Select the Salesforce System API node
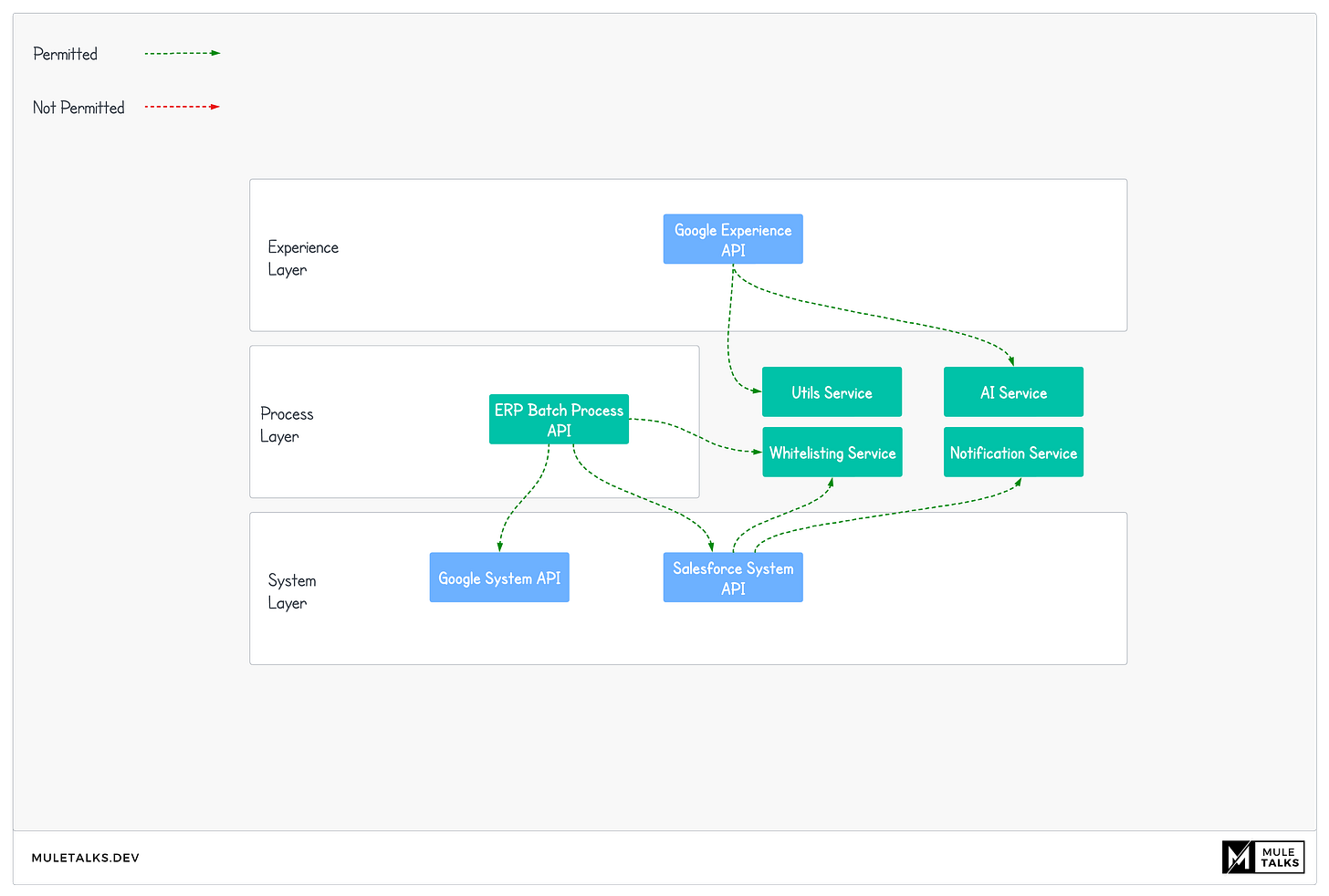This screenshot has height=896, width=1329. pos(733,578)
